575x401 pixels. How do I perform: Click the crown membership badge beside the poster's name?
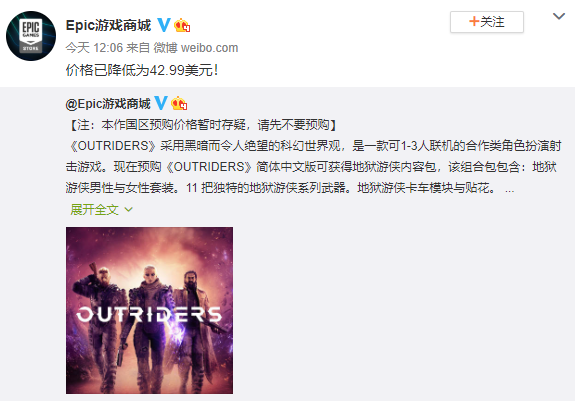click(182, 25)
